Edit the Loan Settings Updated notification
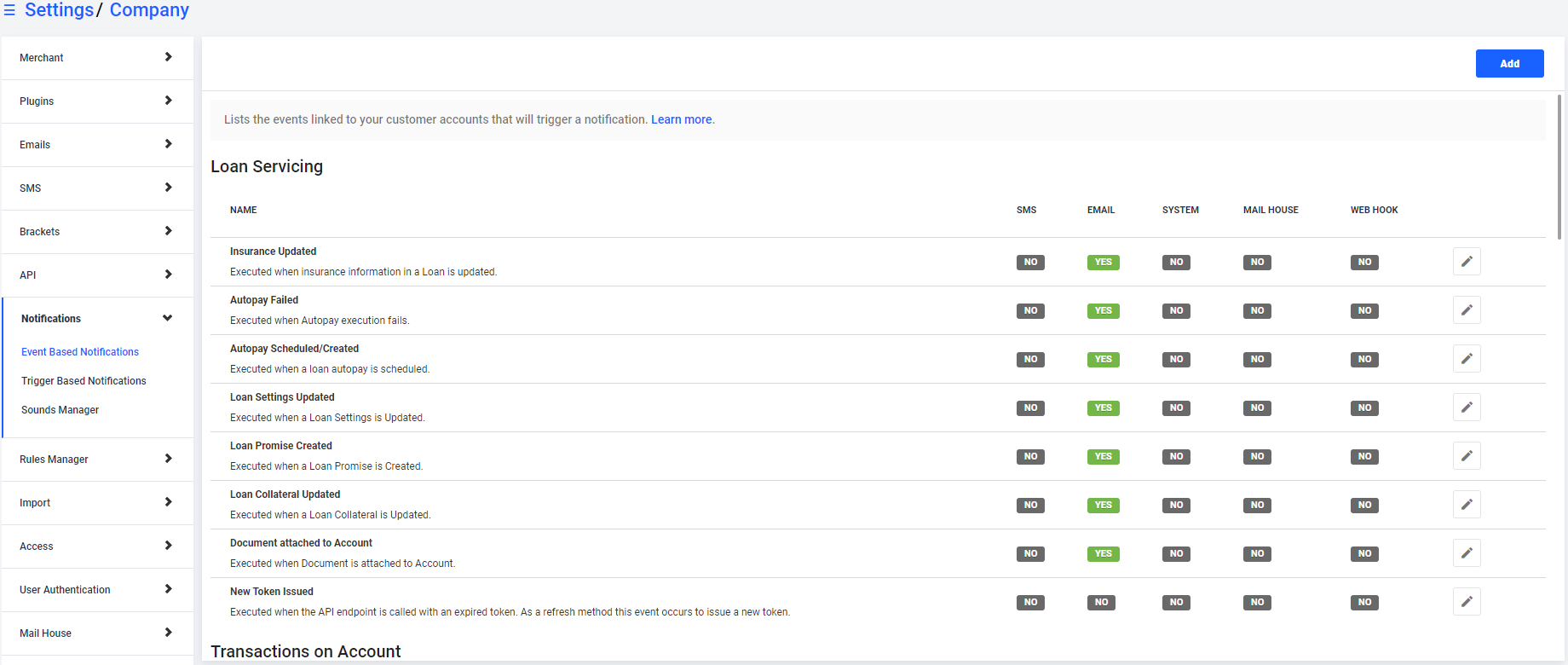This screenshot has height=665, width=1568. pyautogui.click(x=1467, y=408)
